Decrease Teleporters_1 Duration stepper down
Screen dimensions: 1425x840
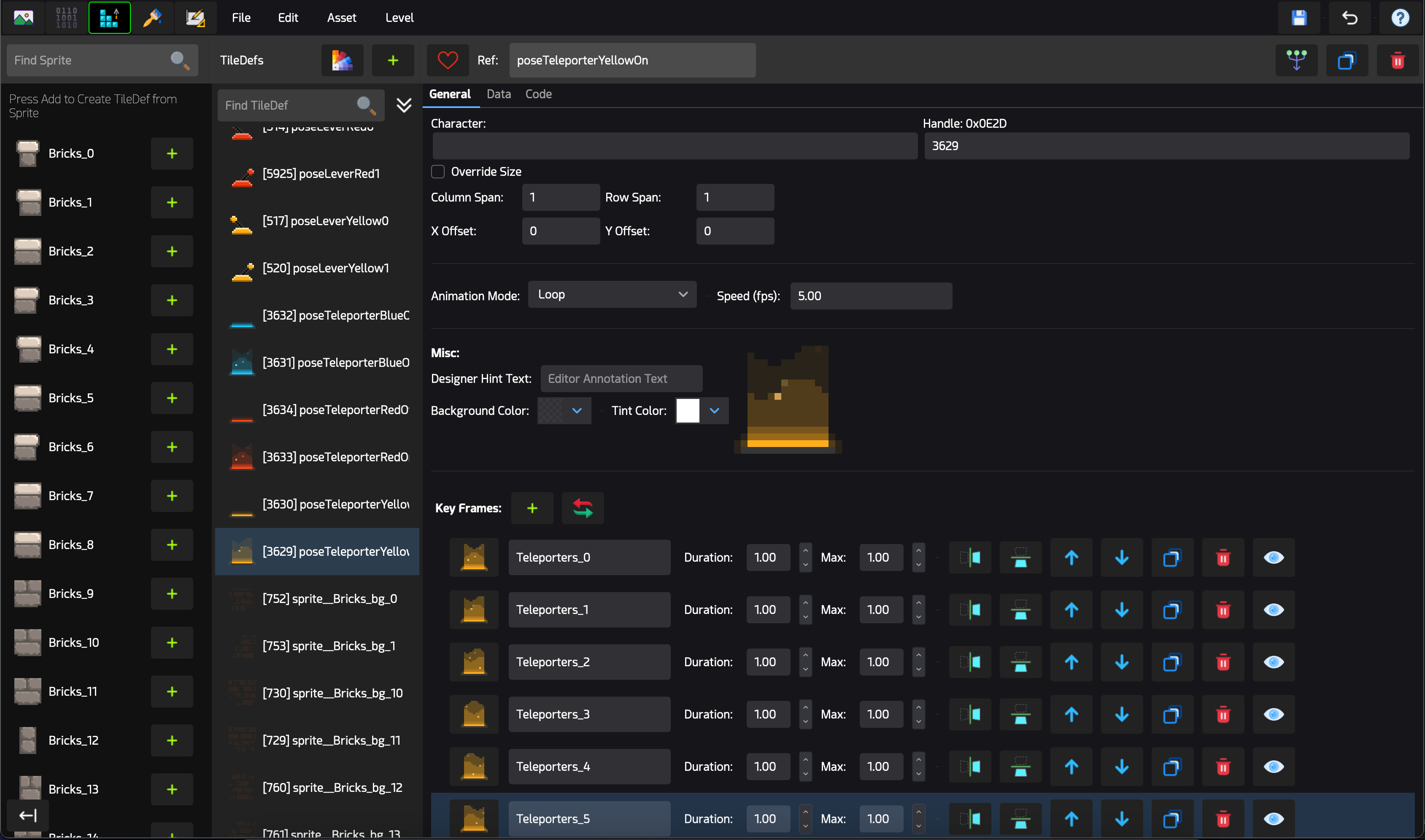(x=805, y=617)
